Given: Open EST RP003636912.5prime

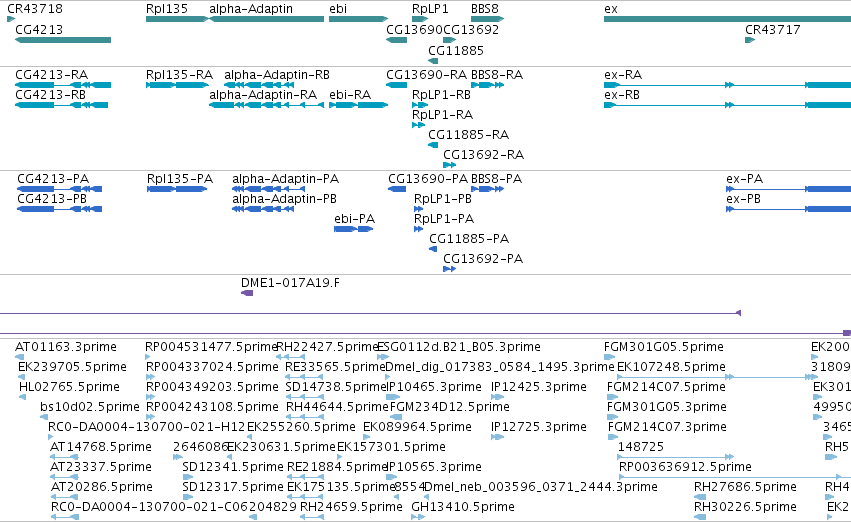Looking at the screenshot, I should point(685,467).
